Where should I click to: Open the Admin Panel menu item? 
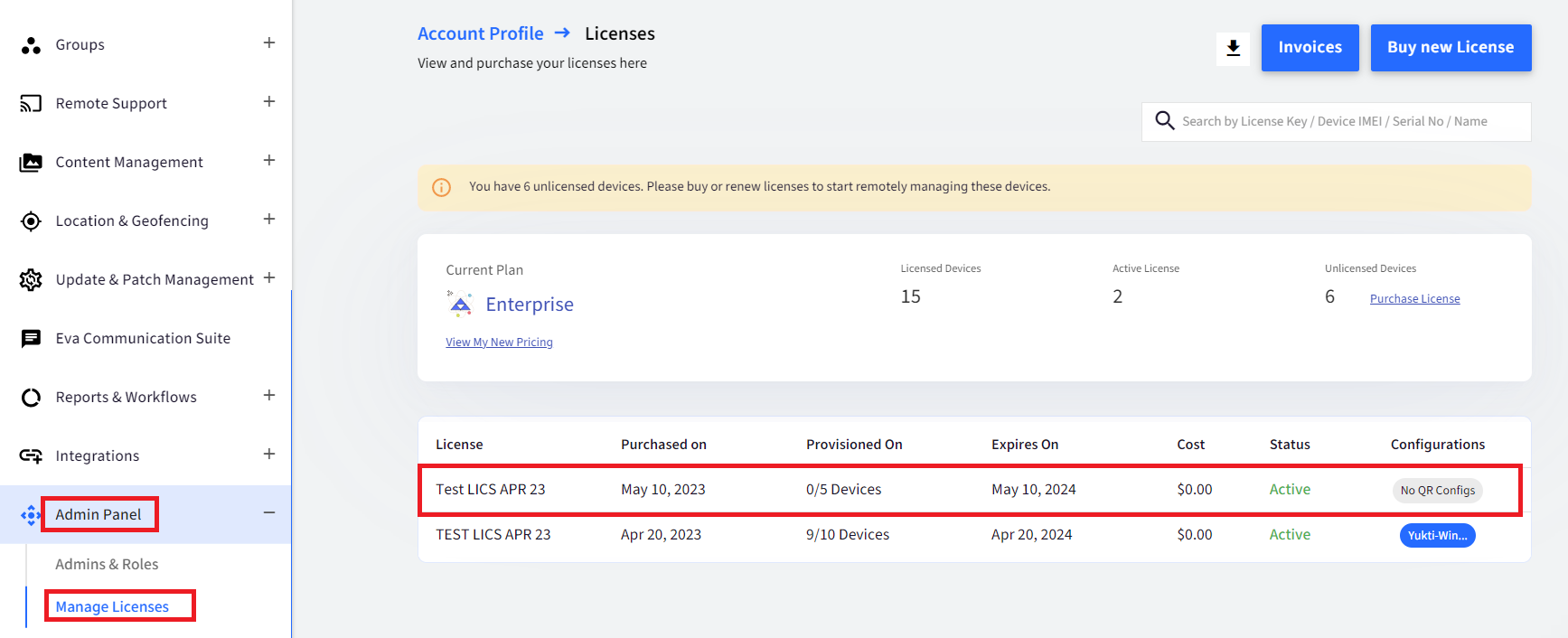(99, 515)
